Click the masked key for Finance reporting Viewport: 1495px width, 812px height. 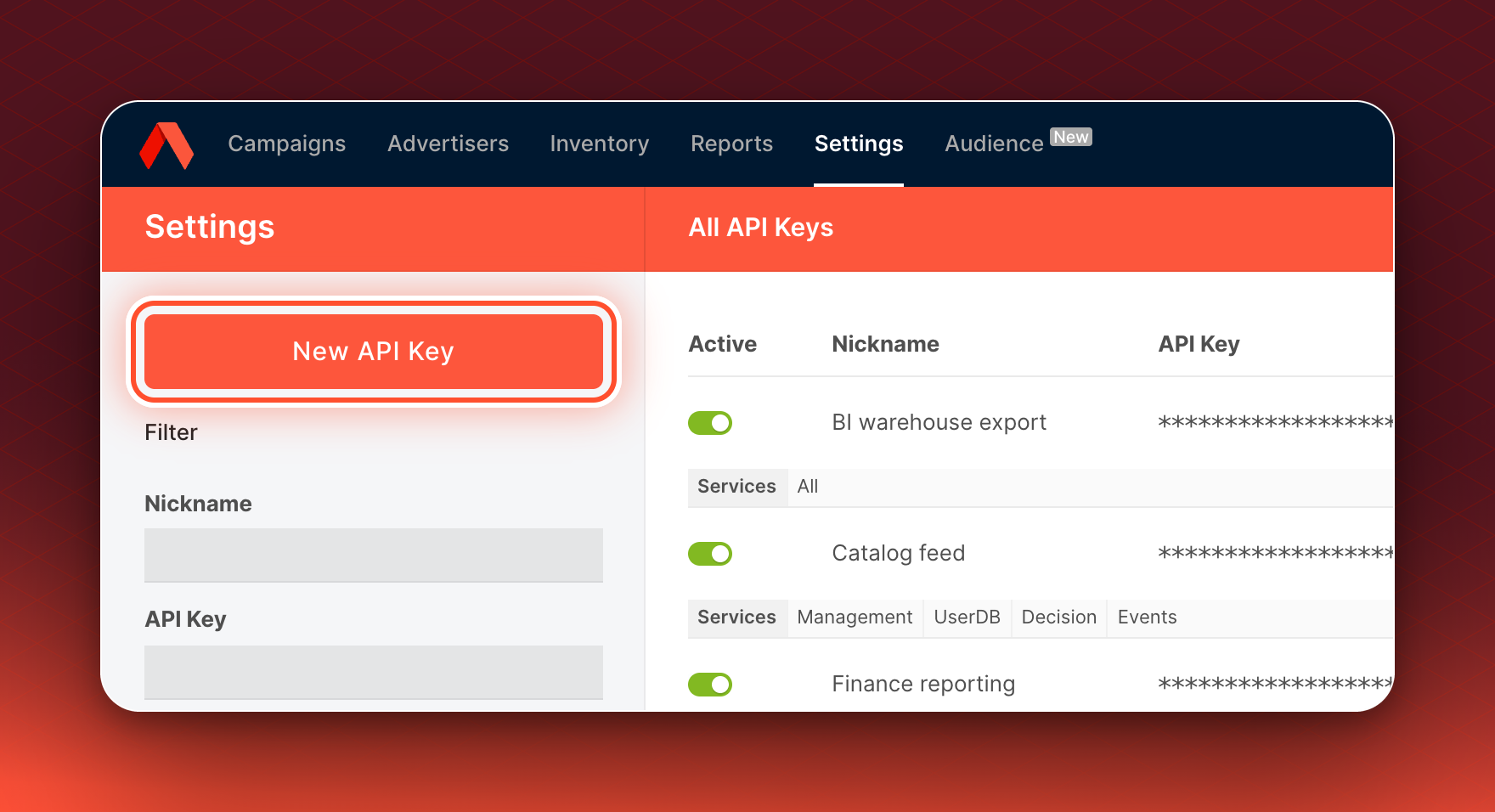pos(1276,684)
